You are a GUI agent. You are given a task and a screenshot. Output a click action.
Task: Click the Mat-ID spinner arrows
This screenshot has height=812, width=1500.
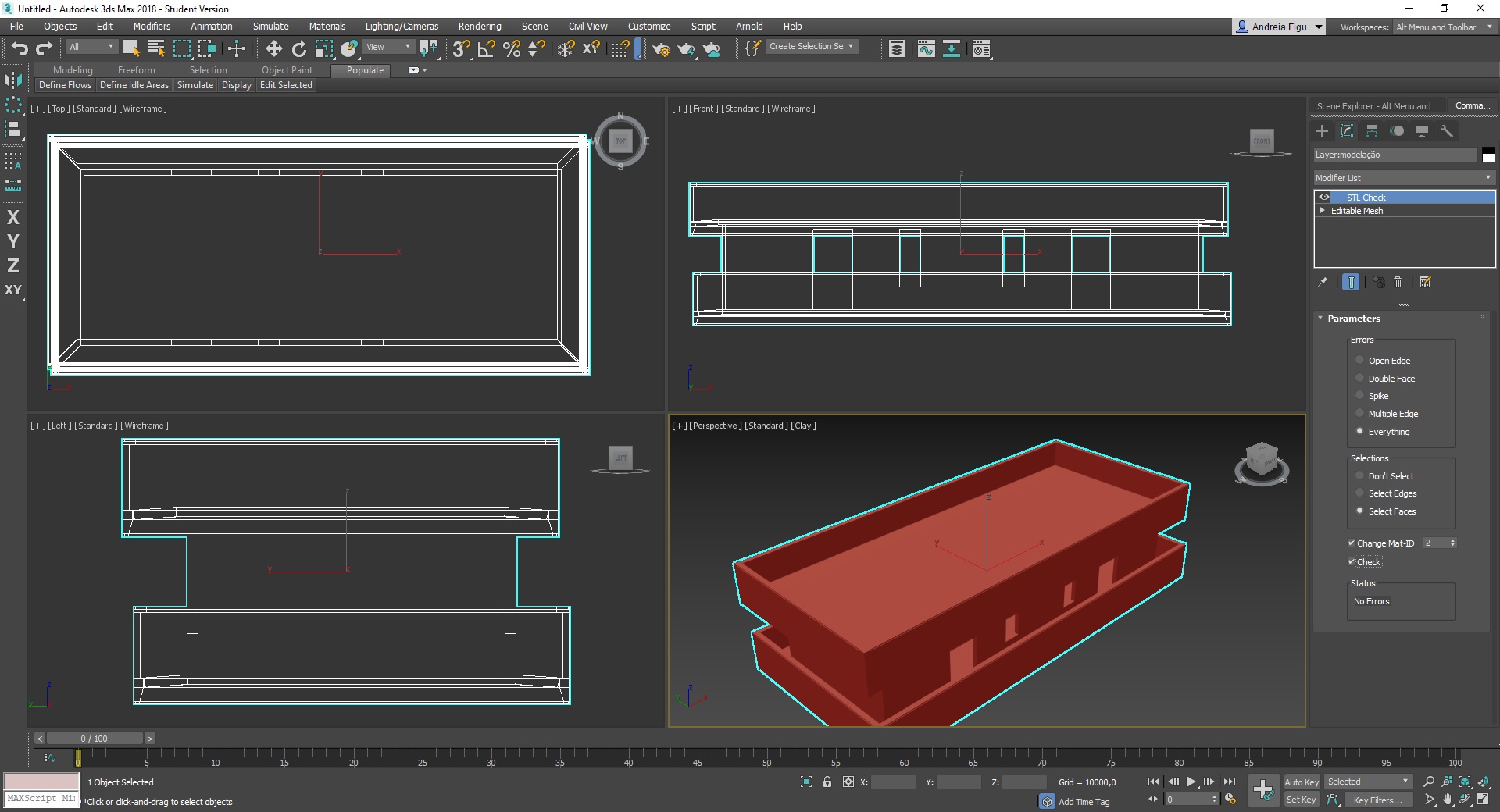click(1452, 543)
